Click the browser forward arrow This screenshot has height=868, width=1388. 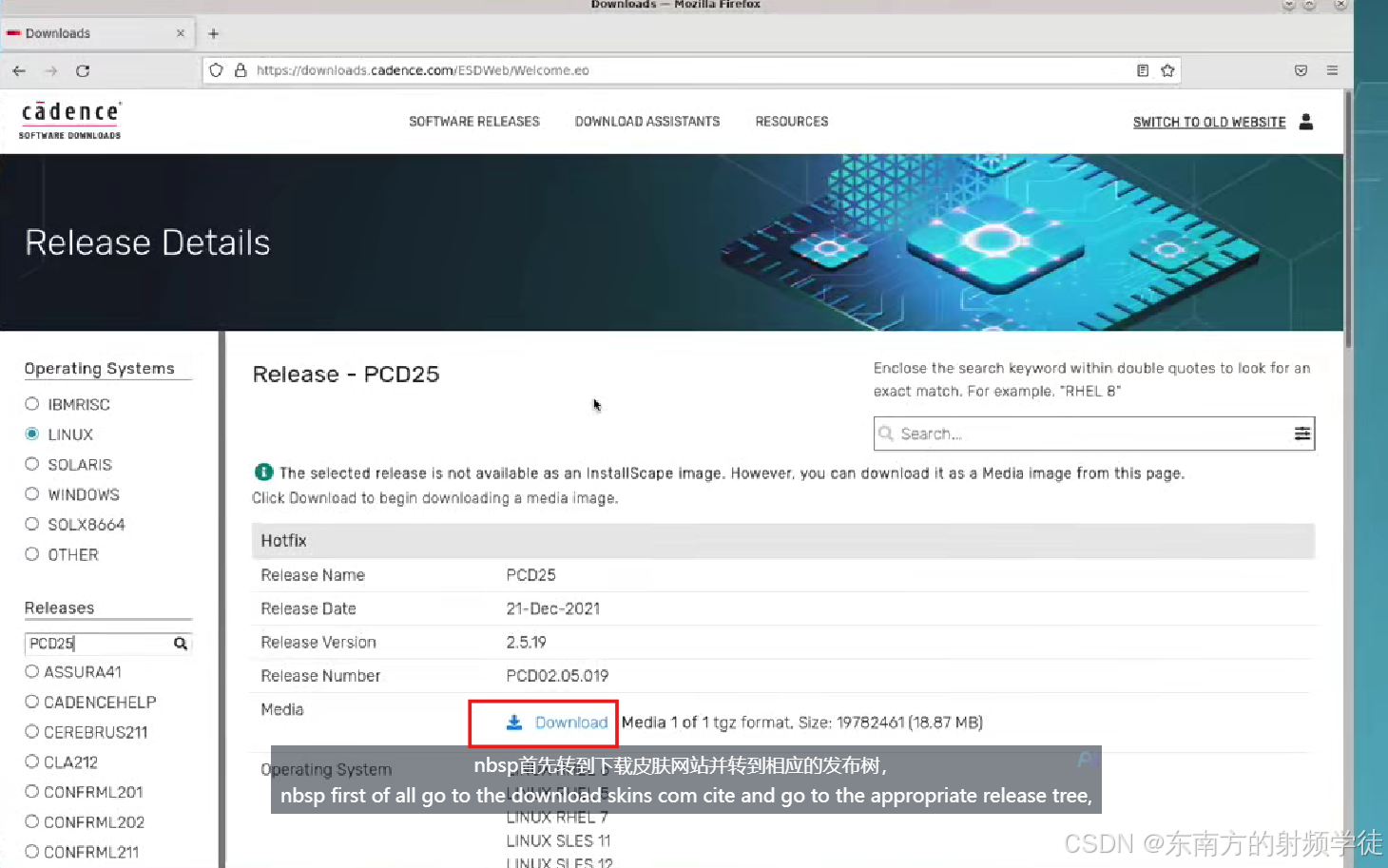51,71
